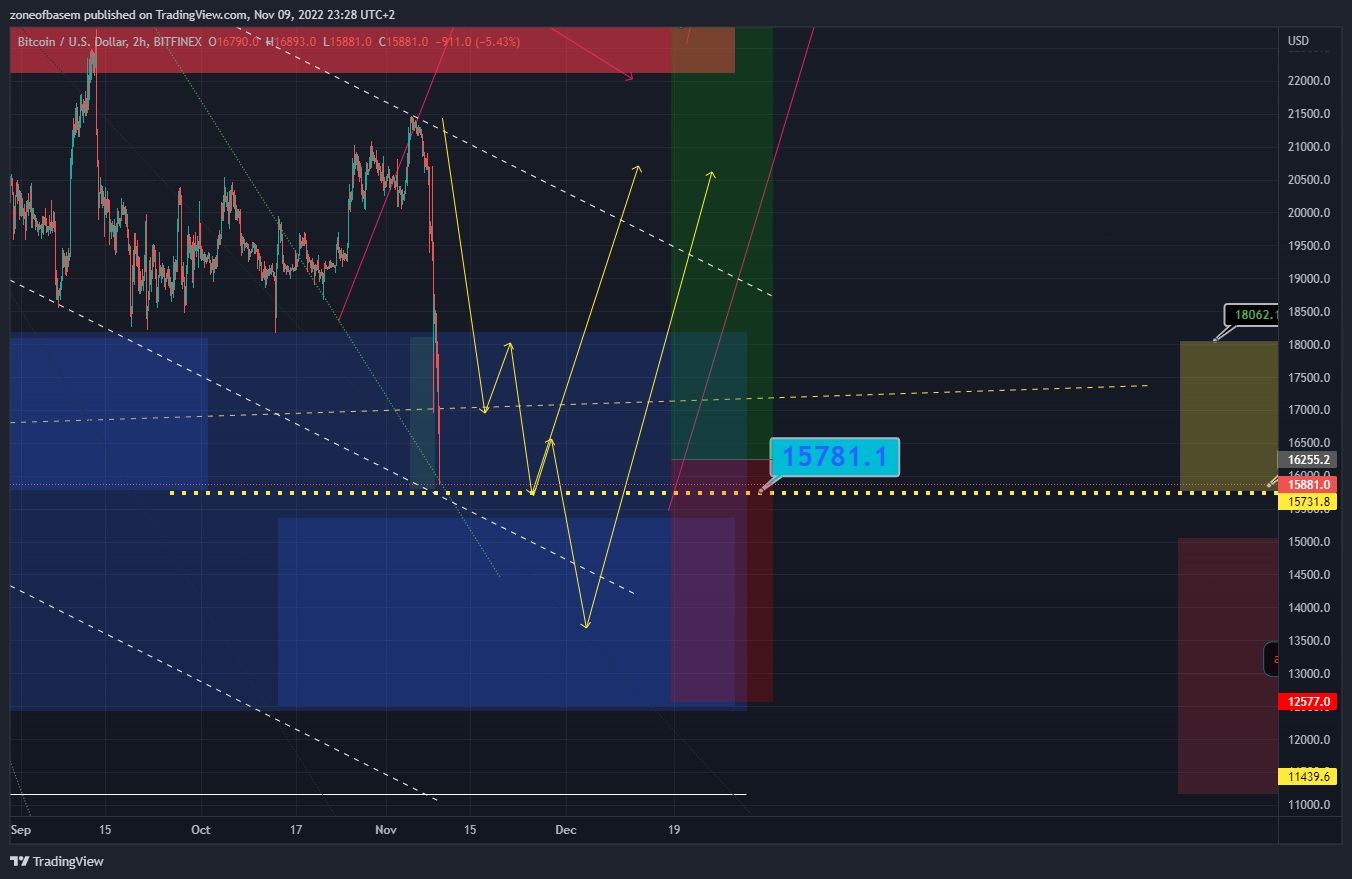Screen dimensions: 1352x879
Task: Click the 17 label on the time axis
Action: 296,830
